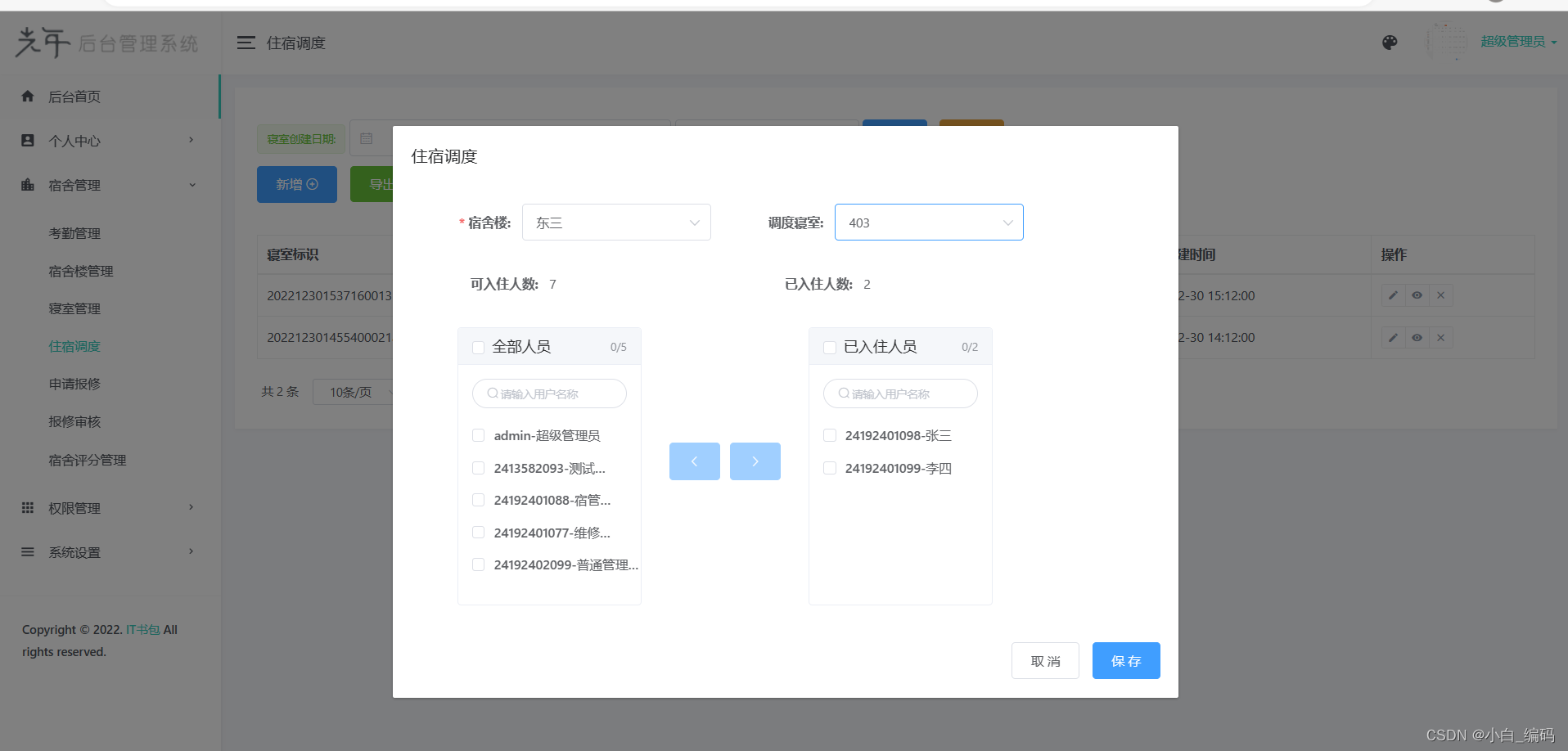Click the view eye icon for 14:12:00 row

1417,337
